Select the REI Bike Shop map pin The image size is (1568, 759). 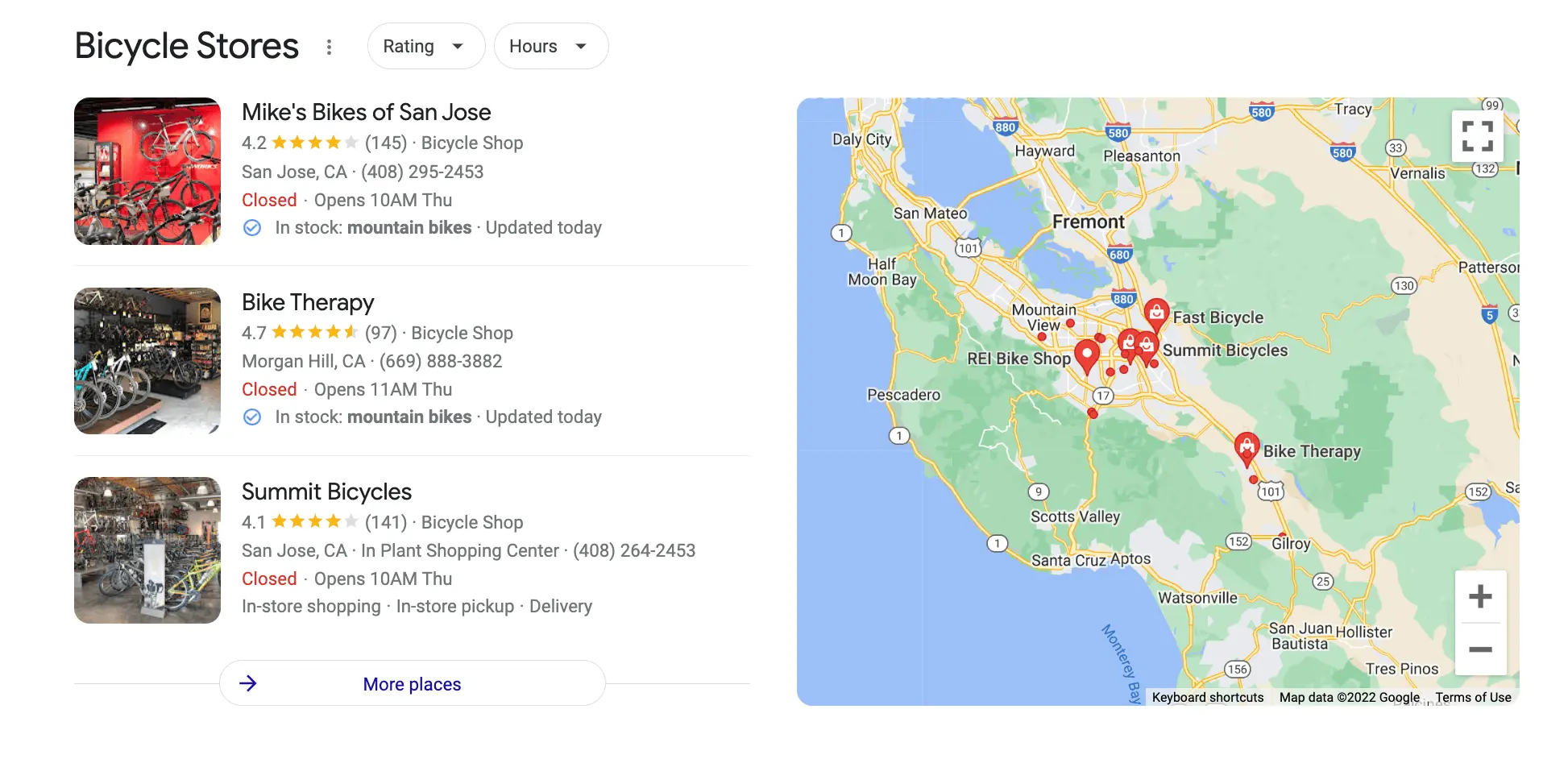[1087, 355]
